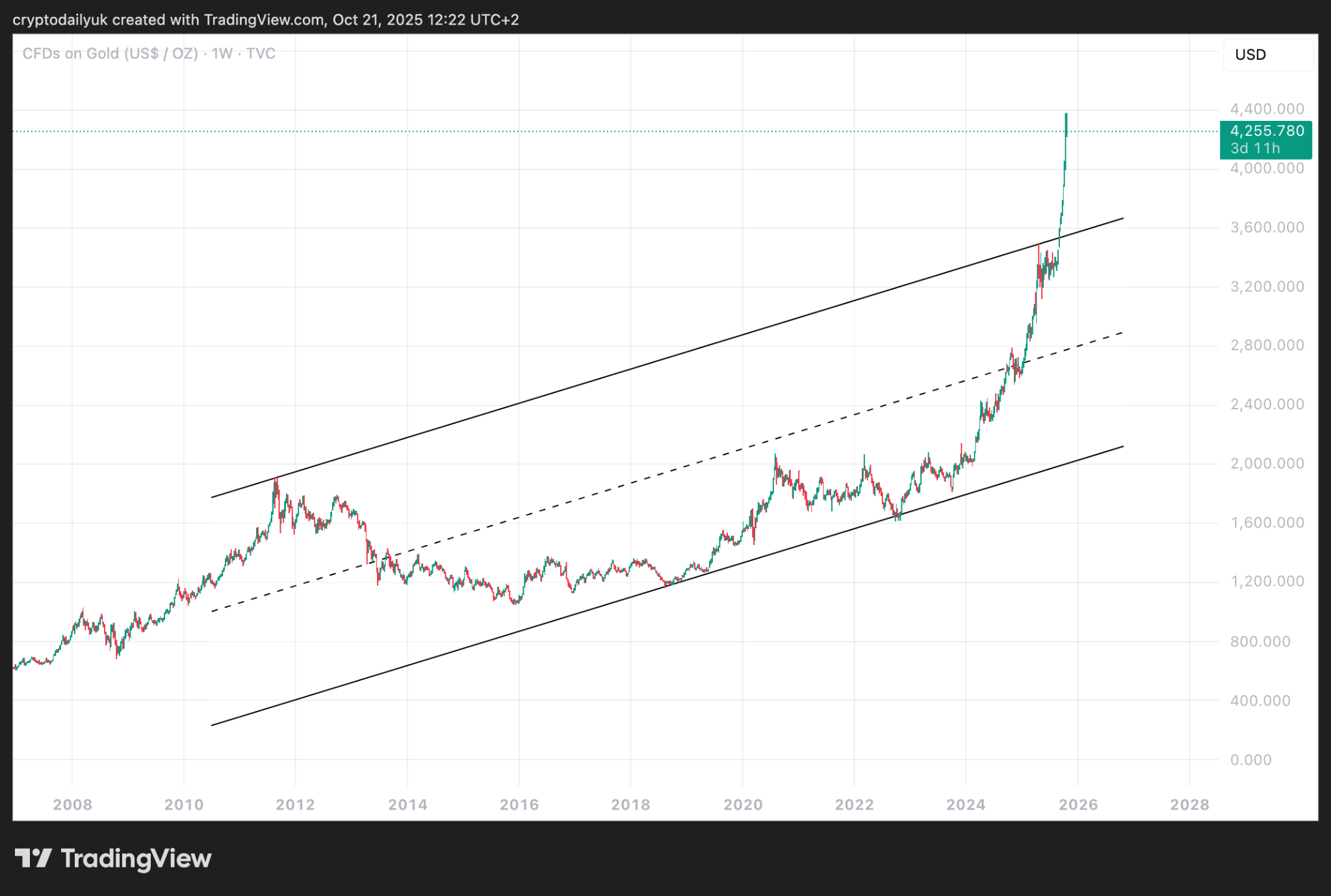Click the latest green candle at chart top

click(x=1066, y=123)
